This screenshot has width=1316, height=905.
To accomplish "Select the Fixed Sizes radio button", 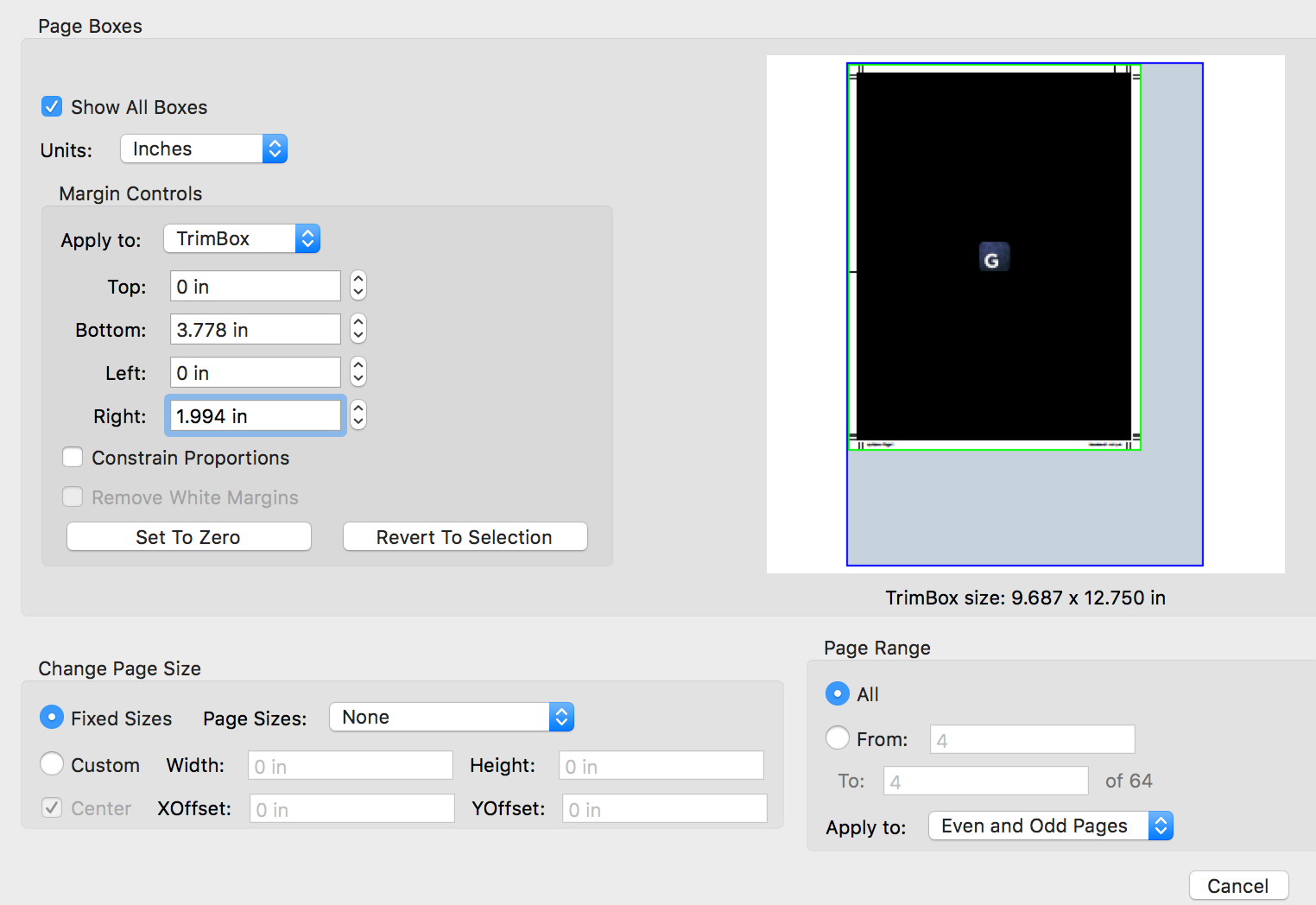I will pos(52,717).
